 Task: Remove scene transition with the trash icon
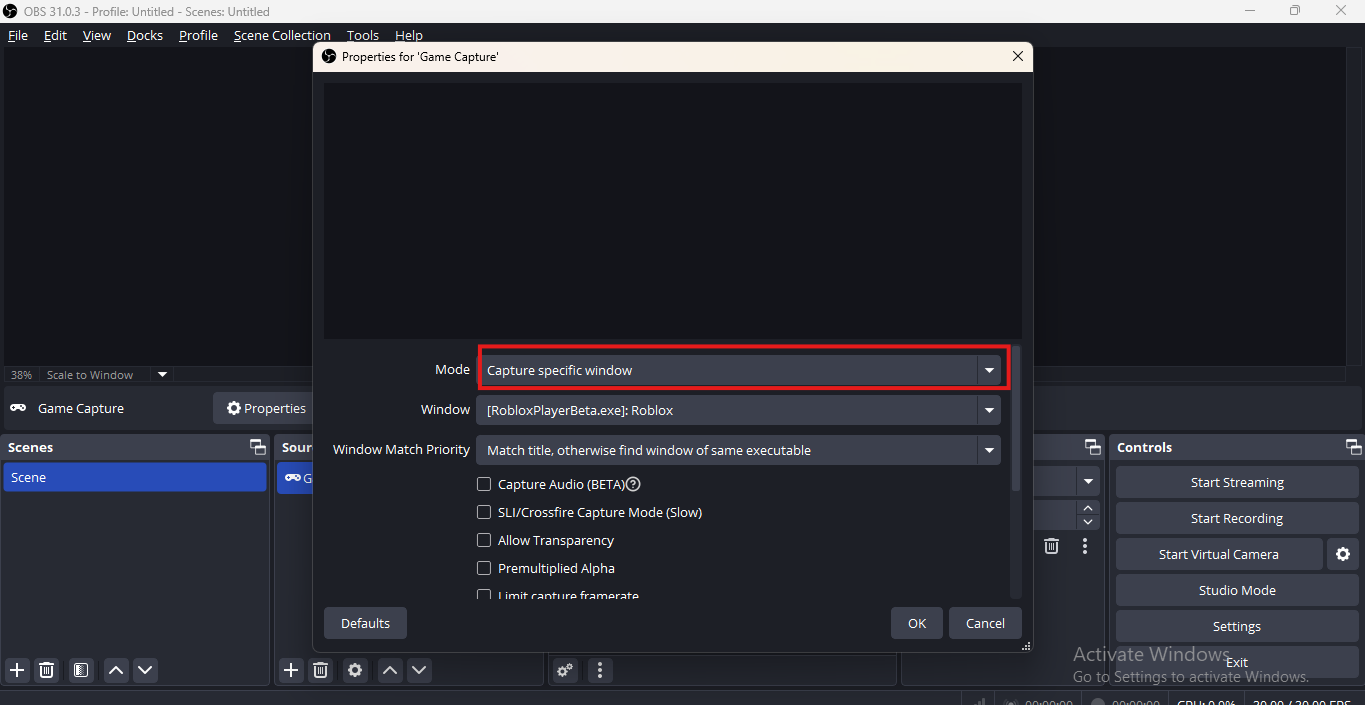(1051, 546)
